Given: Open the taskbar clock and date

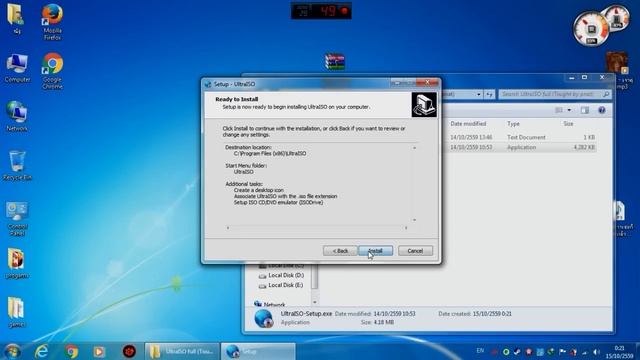Looking at the screenshot, I should point(620,352).
